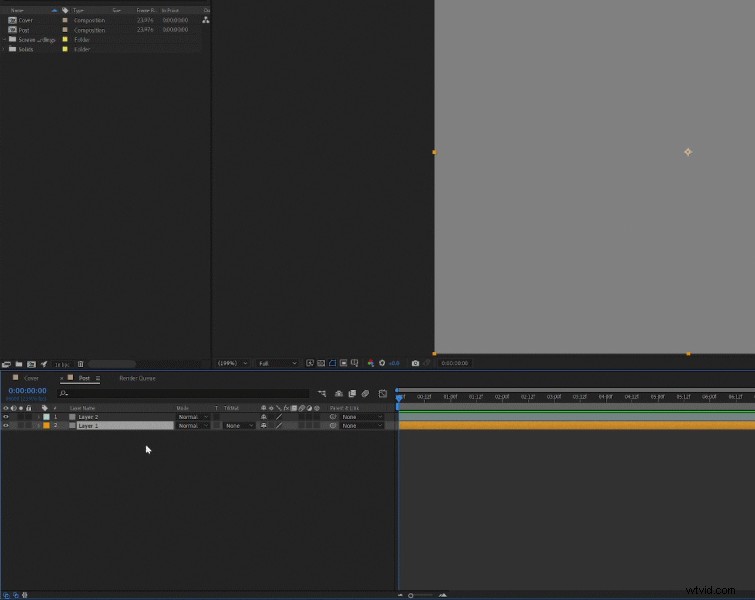Hide Layer 2 with its eye toggle
Viewport: 755px width, 600px height.
click(x=6, y=417)
